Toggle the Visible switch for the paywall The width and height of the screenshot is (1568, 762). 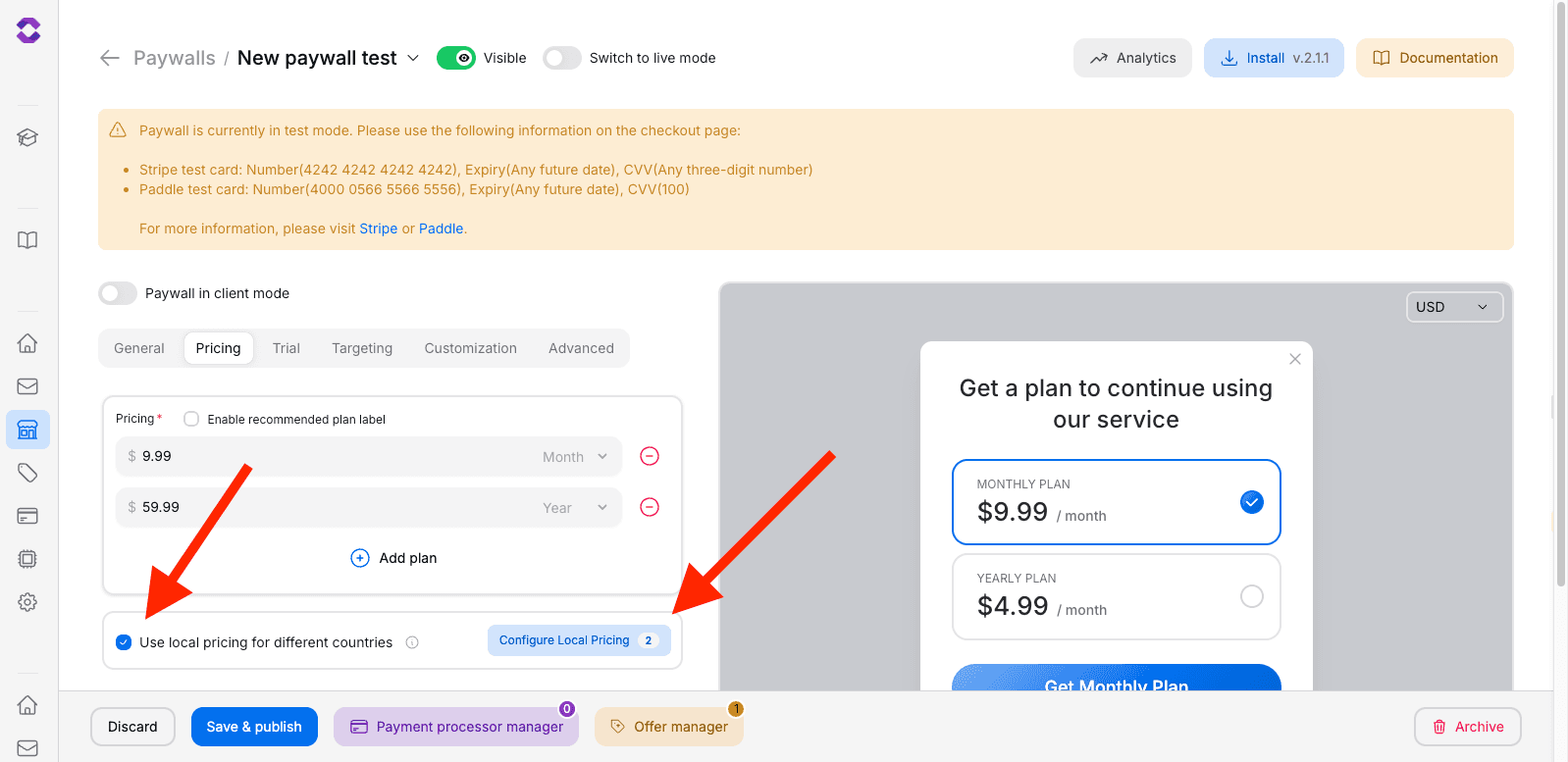[x=456, y=58]
